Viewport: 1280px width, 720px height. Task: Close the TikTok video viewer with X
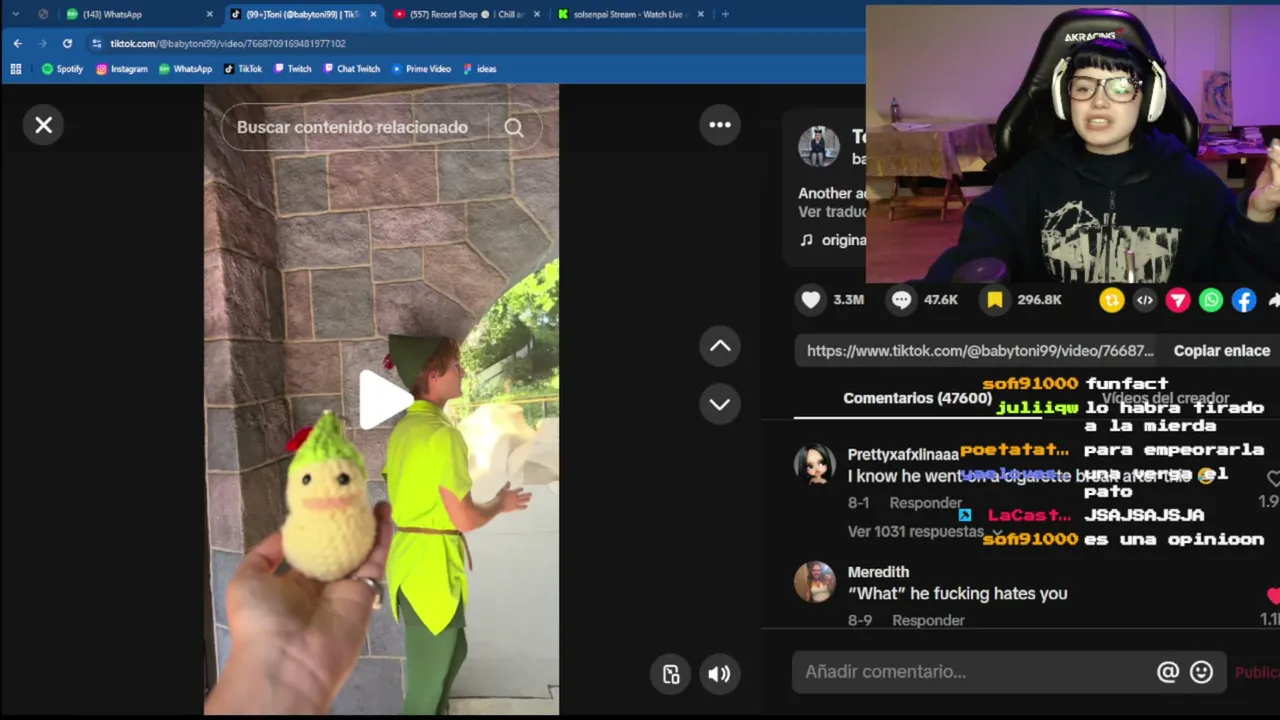(x=44, y=125)
